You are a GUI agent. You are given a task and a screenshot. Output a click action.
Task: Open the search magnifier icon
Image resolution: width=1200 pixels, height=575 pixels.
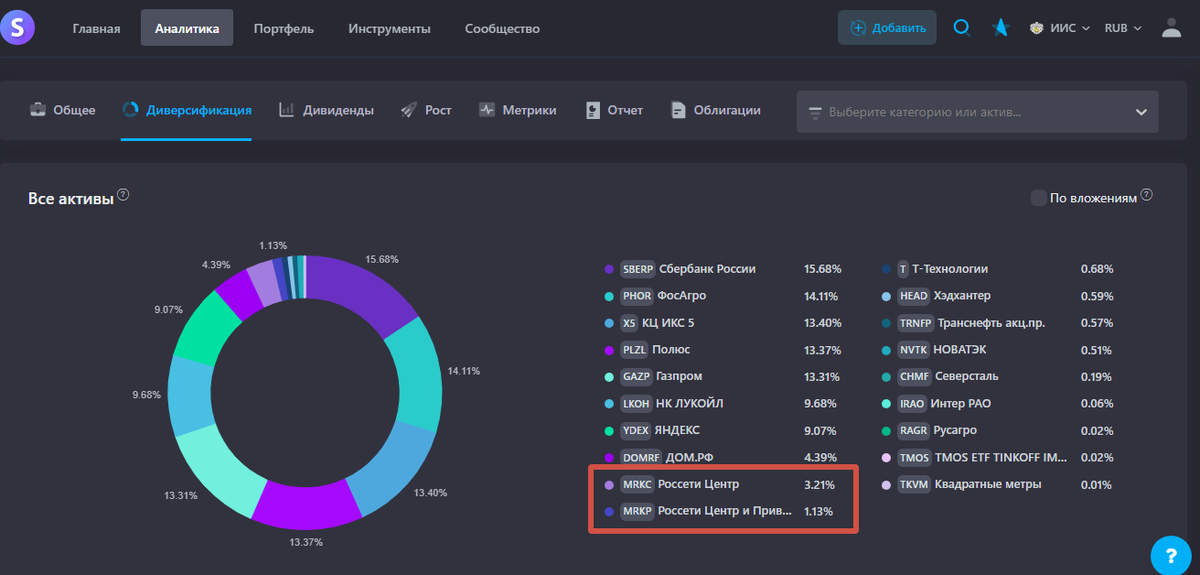[x=962, y=28]
